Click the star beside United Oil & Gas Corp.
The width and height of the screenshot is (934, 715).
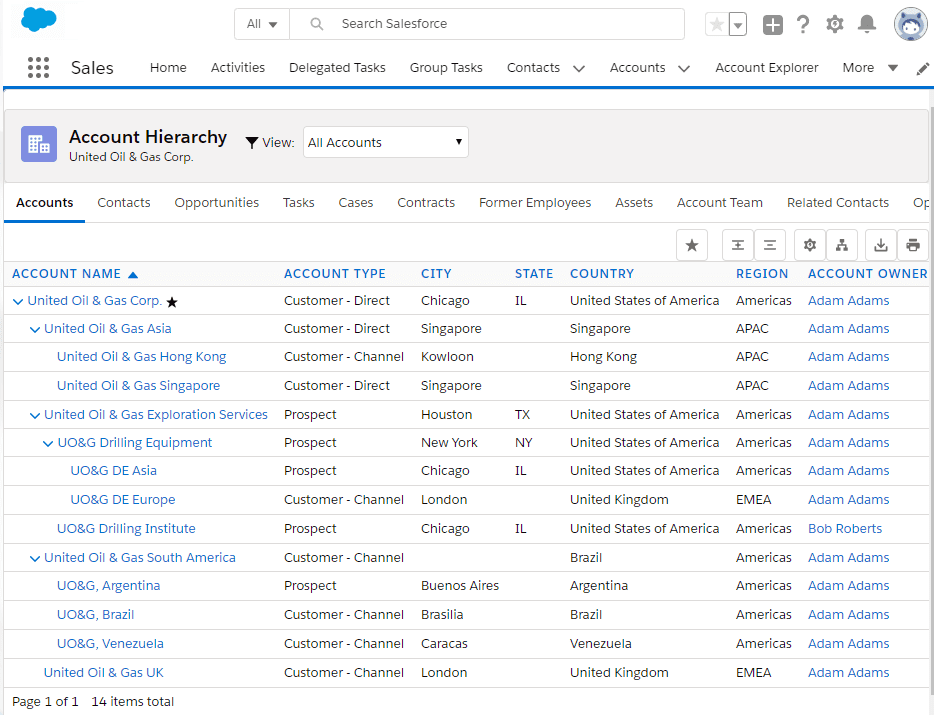172,302
